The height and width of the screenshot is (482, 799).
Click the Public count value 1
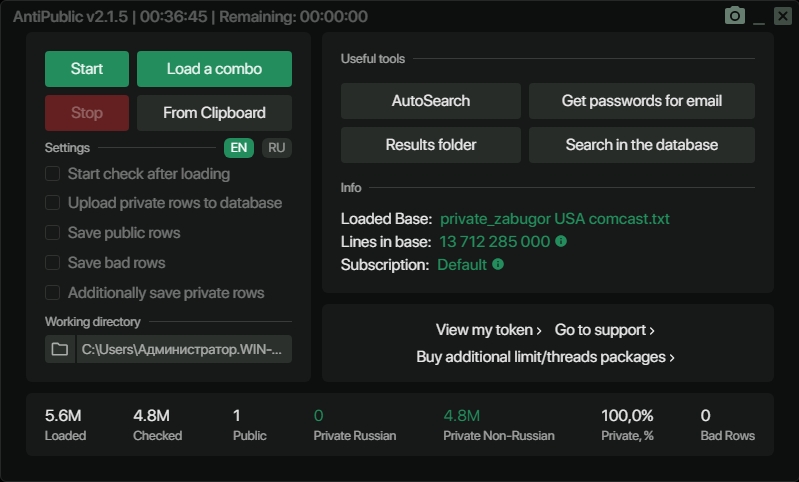[236, 416]
